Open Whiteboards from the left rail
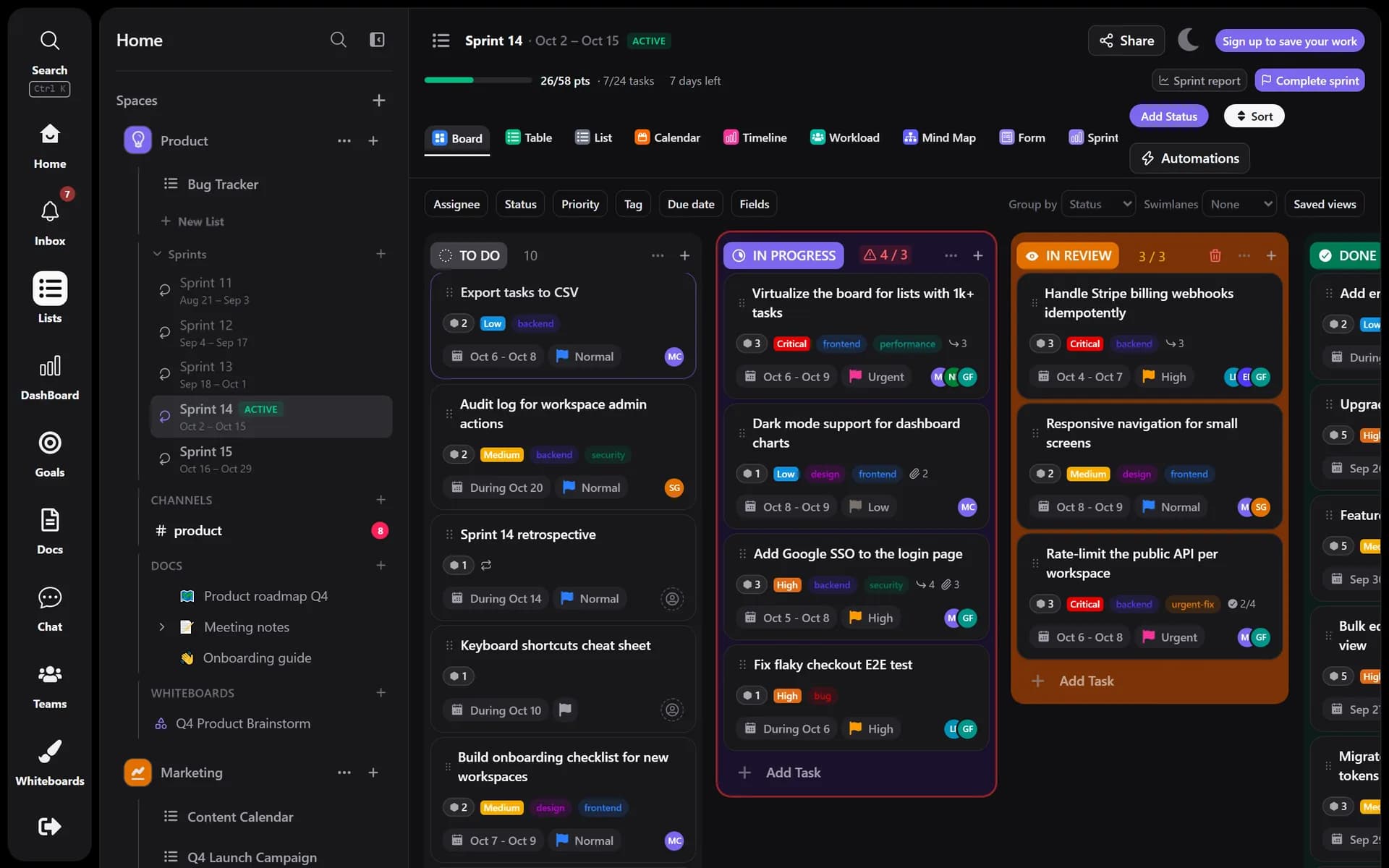Image resolution: width=1389 pixels, height=868 pixels. point(49,764)
